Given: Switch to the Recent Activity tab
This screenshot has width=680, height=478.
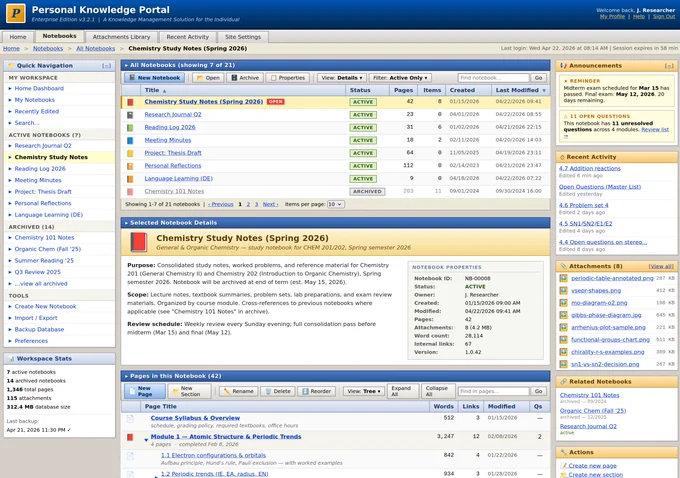Looking at the screenshot, I should click(188, 37).
